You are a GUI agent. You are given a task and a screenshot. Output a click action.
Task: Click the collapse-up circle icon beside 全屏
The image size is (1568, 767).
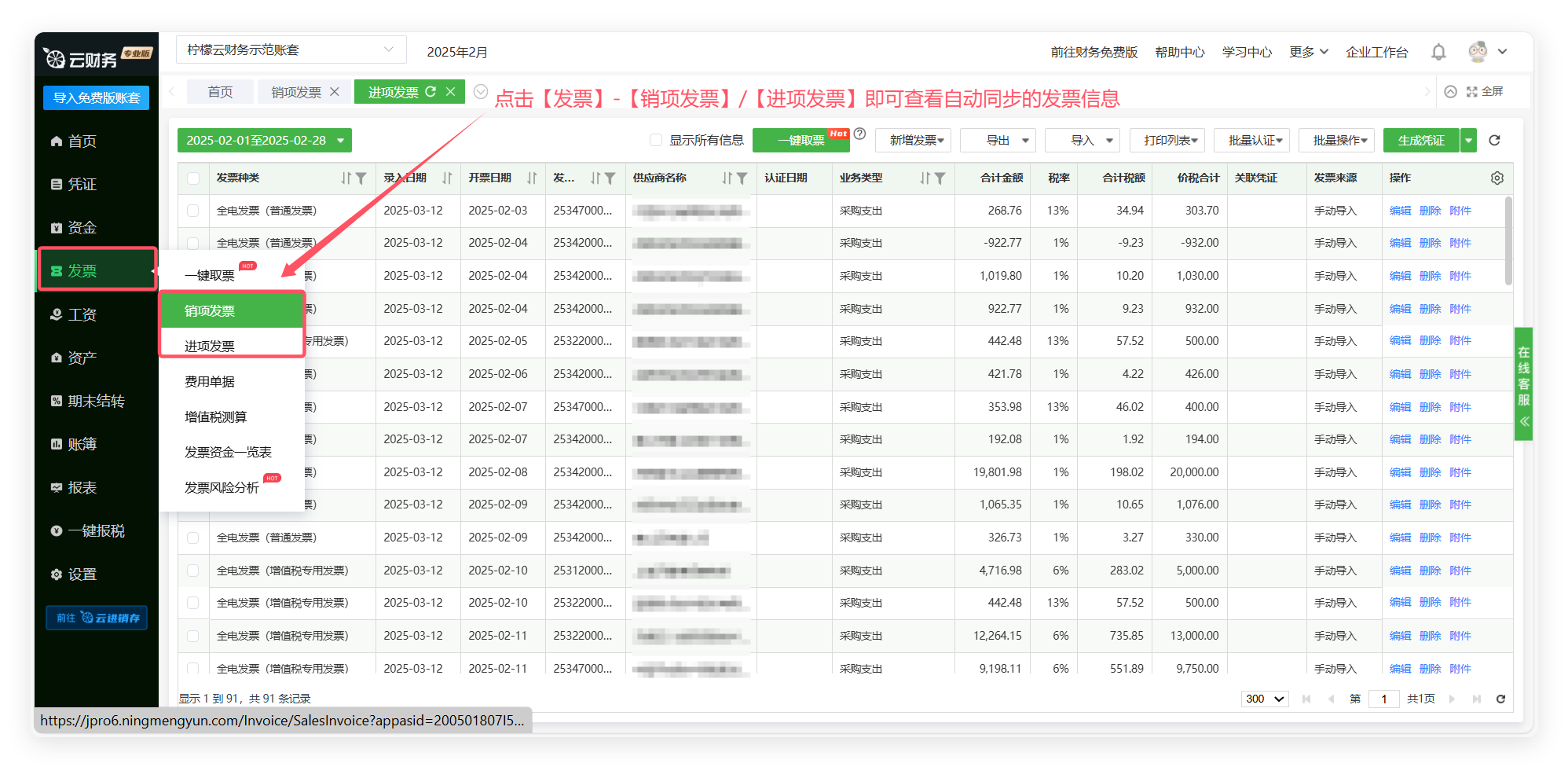click(x=1451, y=92)
